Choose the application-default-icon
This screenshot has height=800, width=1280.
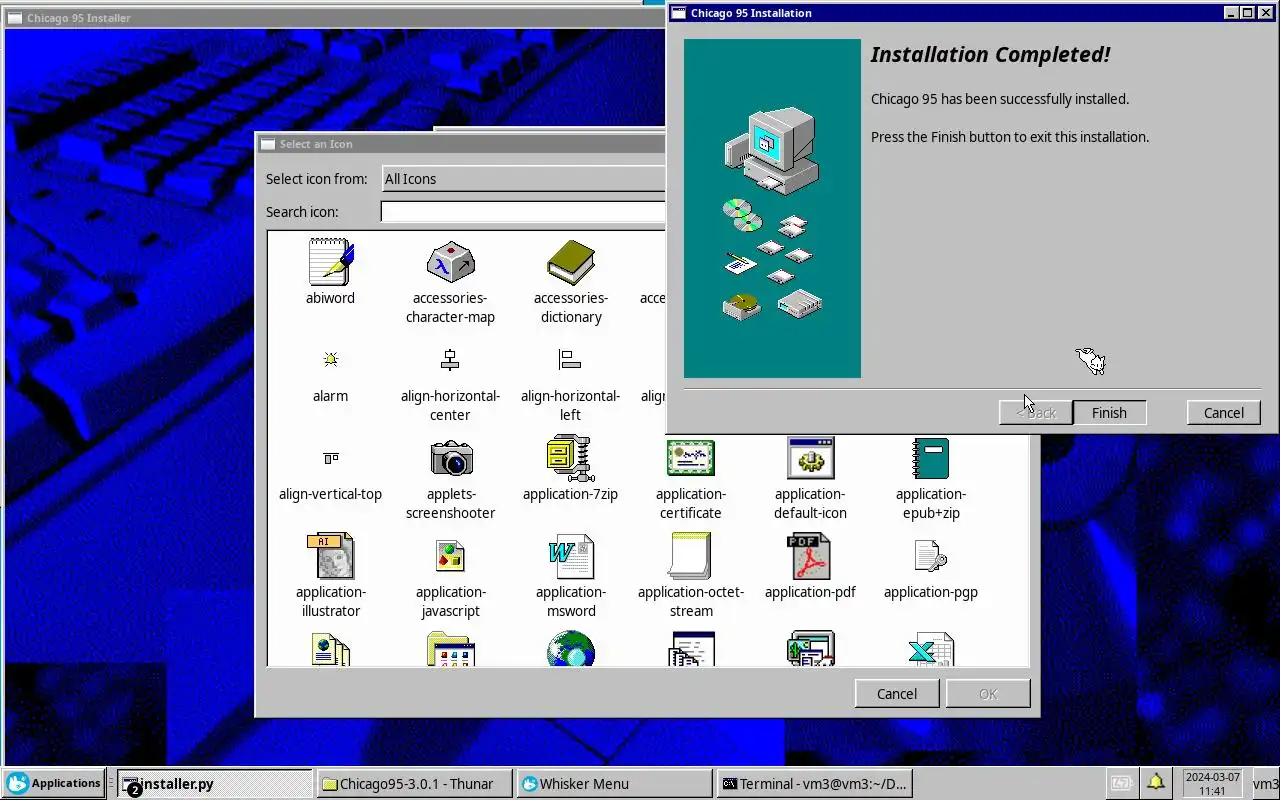click(810, 458)
